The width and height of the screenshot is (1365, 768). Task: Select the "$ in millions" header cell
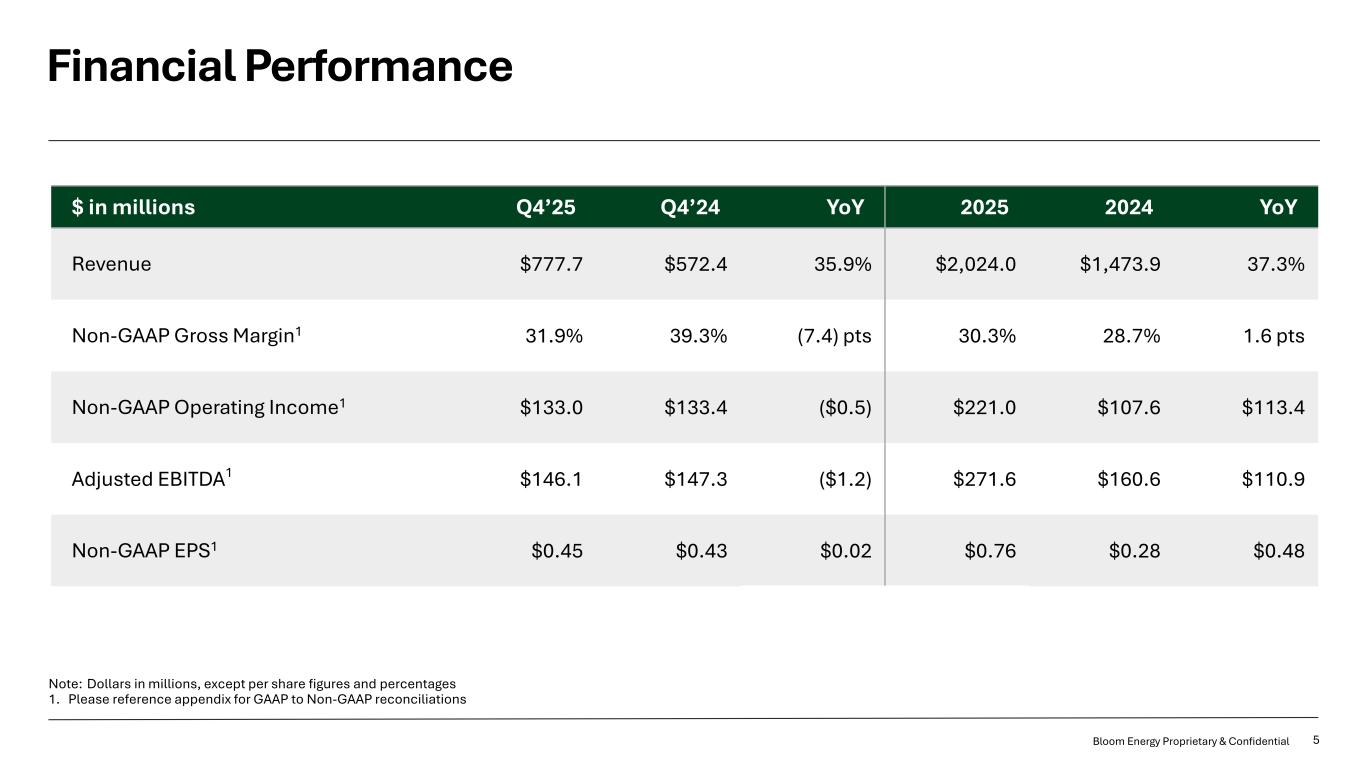(133, 208)
